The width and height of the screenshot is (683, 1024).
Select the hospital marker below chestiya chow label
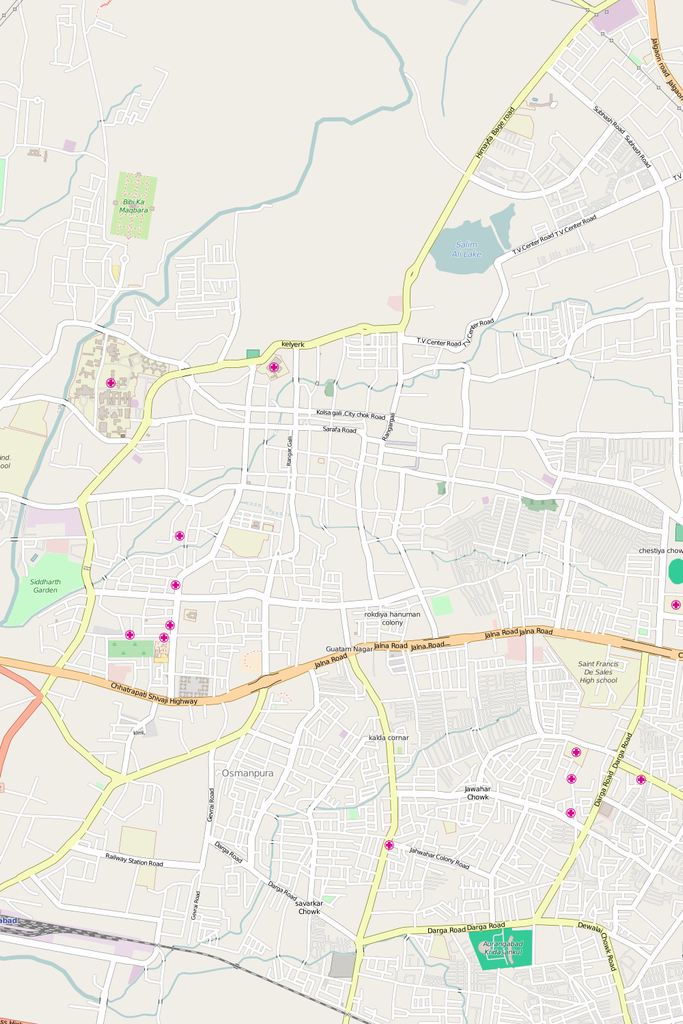[676, 605]
